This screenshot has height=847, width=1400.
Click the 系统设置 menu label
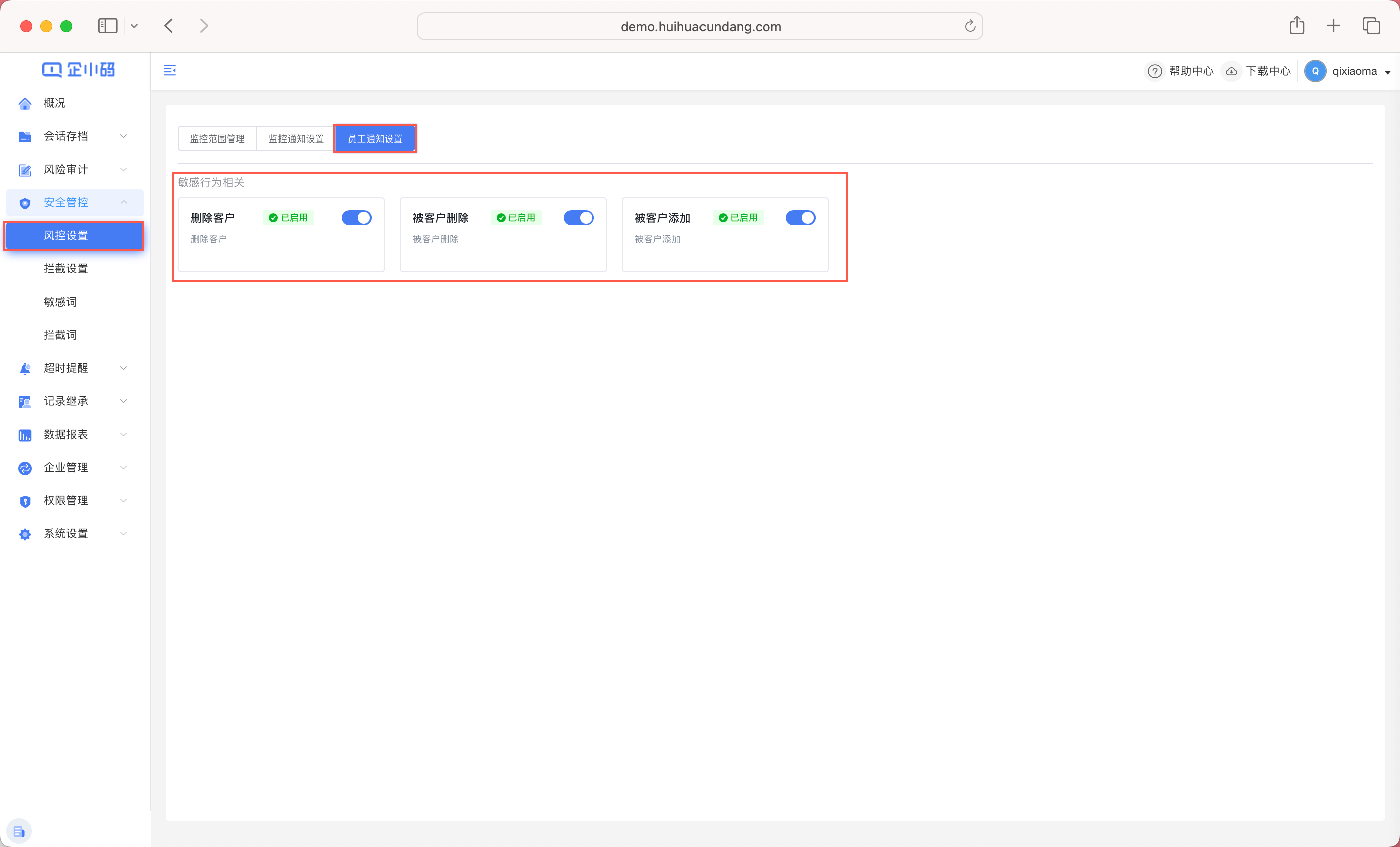click(66, 533)
